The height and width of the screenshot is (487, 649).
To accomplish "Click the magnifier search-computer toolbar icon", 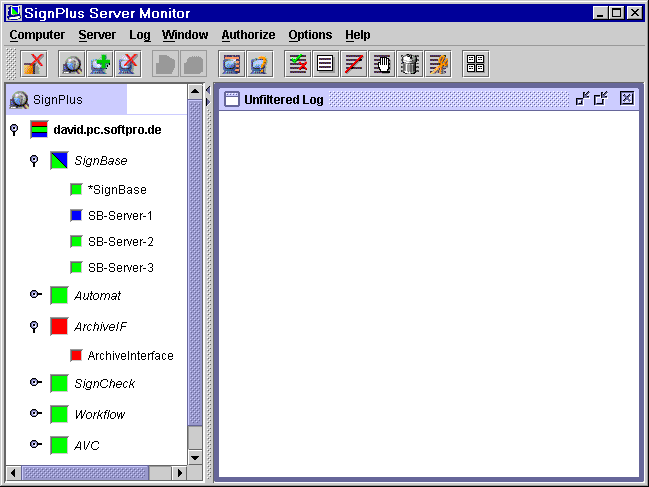I will coord(72,65).
